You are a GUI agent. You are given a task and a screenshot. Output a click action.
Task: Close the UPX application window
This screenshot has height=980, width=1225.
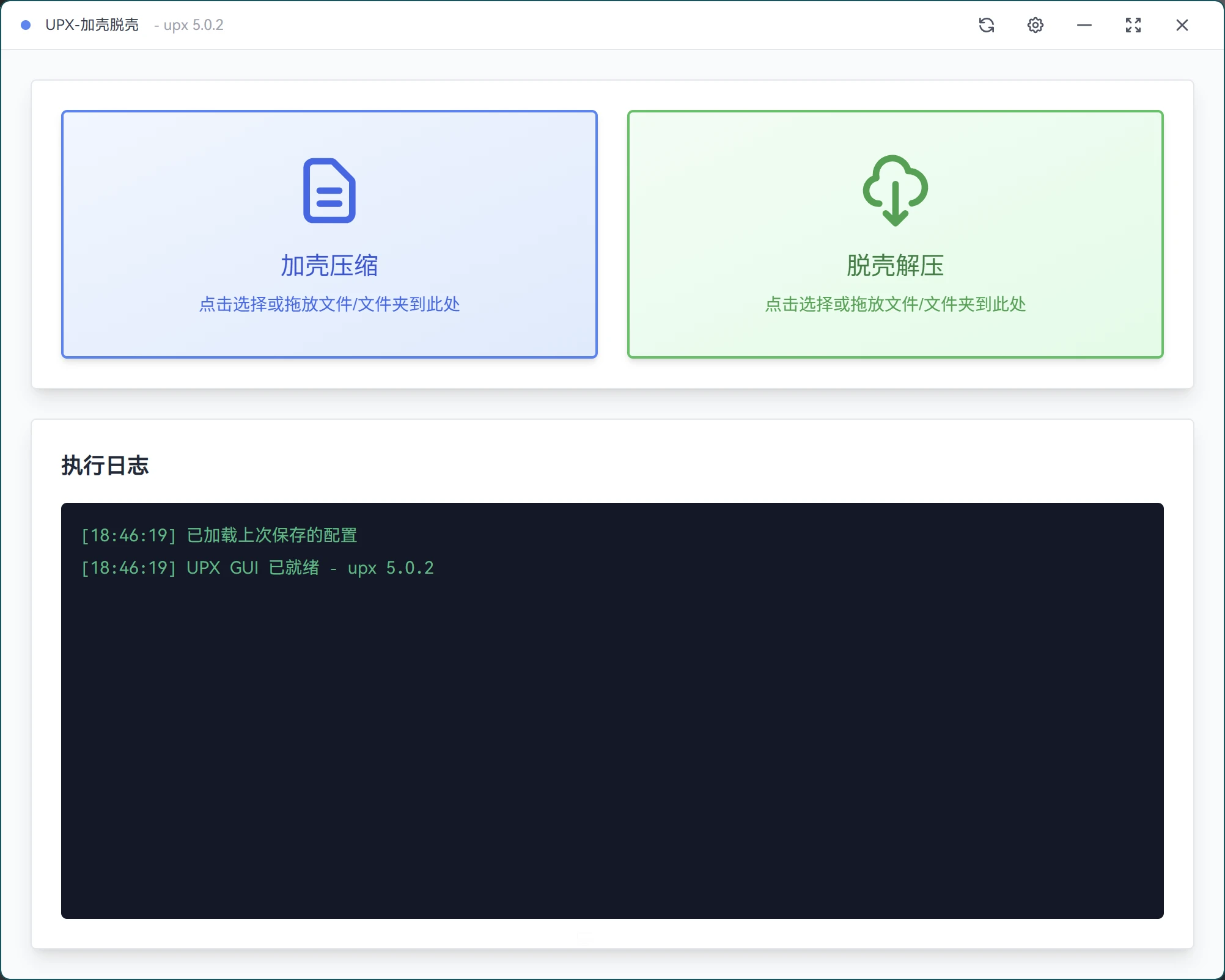[x=1182, y=25]
